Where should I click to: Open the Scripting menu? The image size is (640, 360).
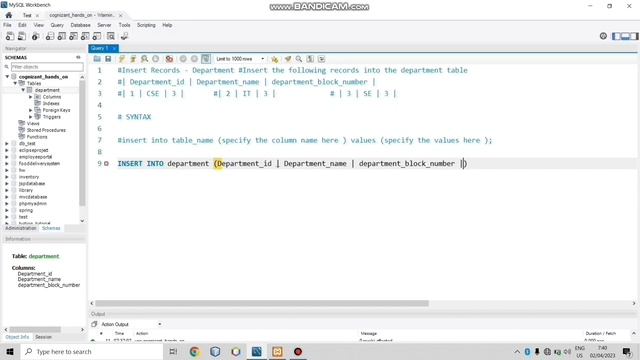pos(146,25)
